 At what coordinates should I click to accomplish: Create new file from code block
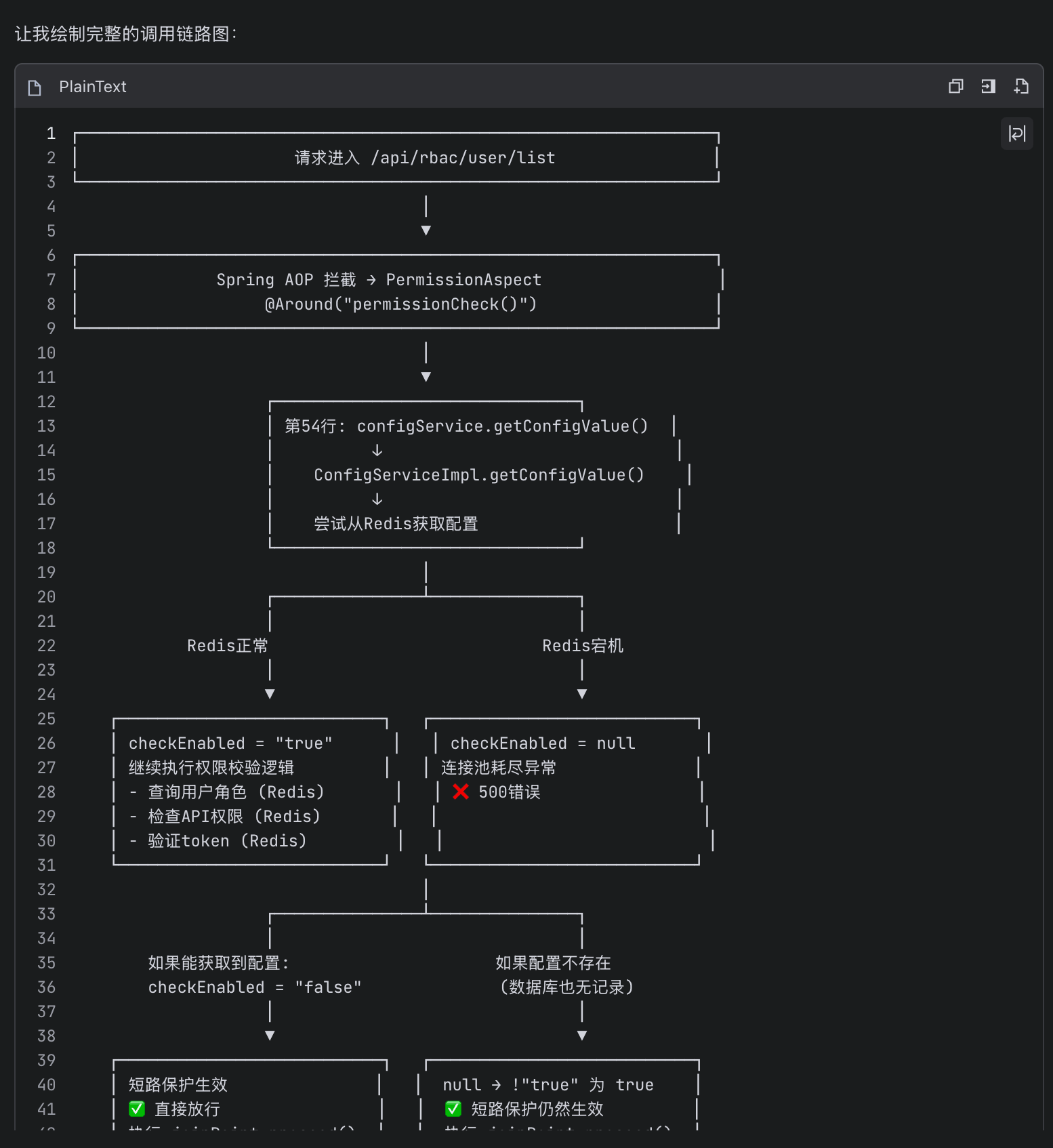click(1021, 86)
